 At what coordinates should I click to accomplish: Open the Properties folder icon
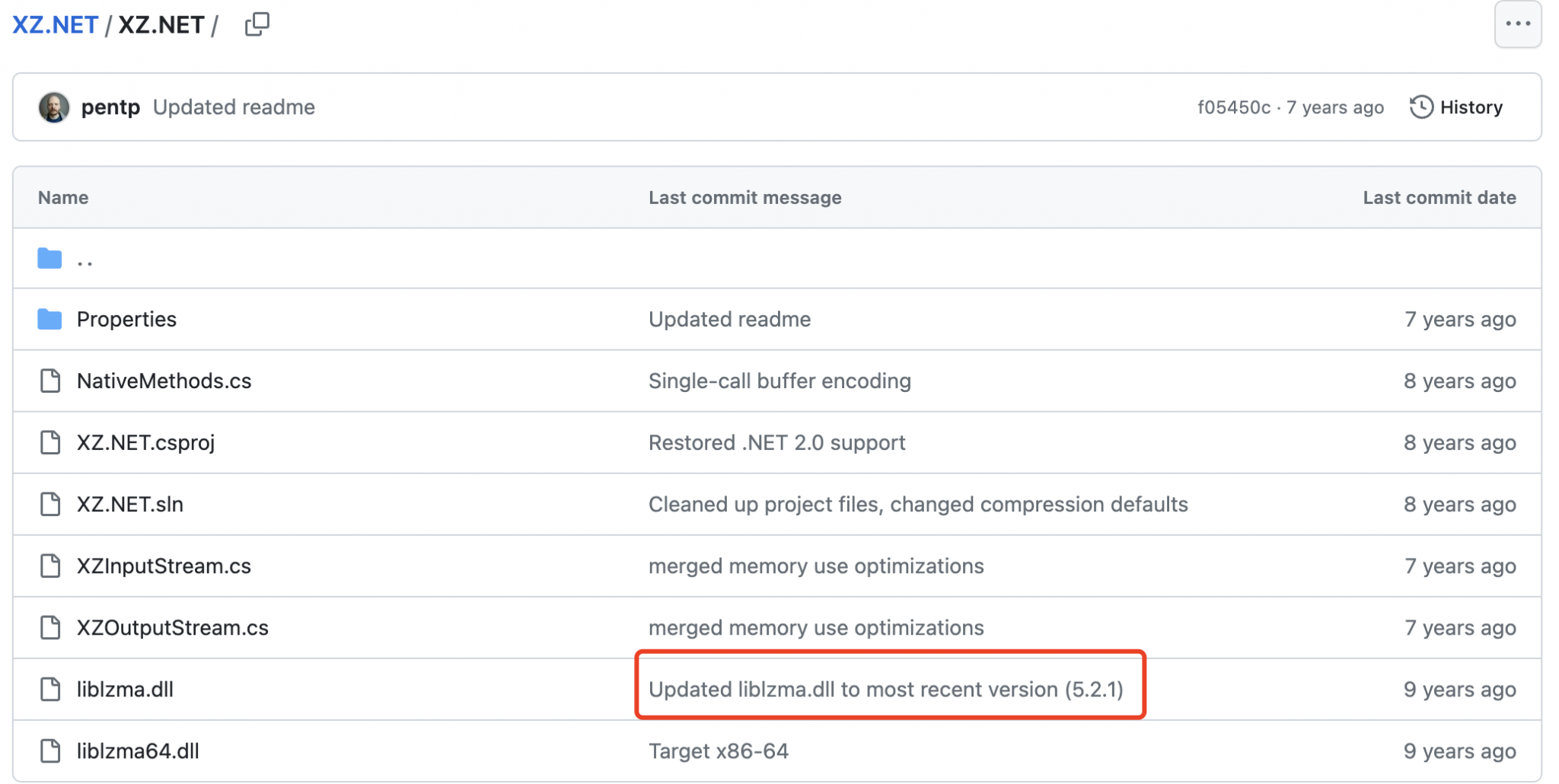(x=49, y=319)
